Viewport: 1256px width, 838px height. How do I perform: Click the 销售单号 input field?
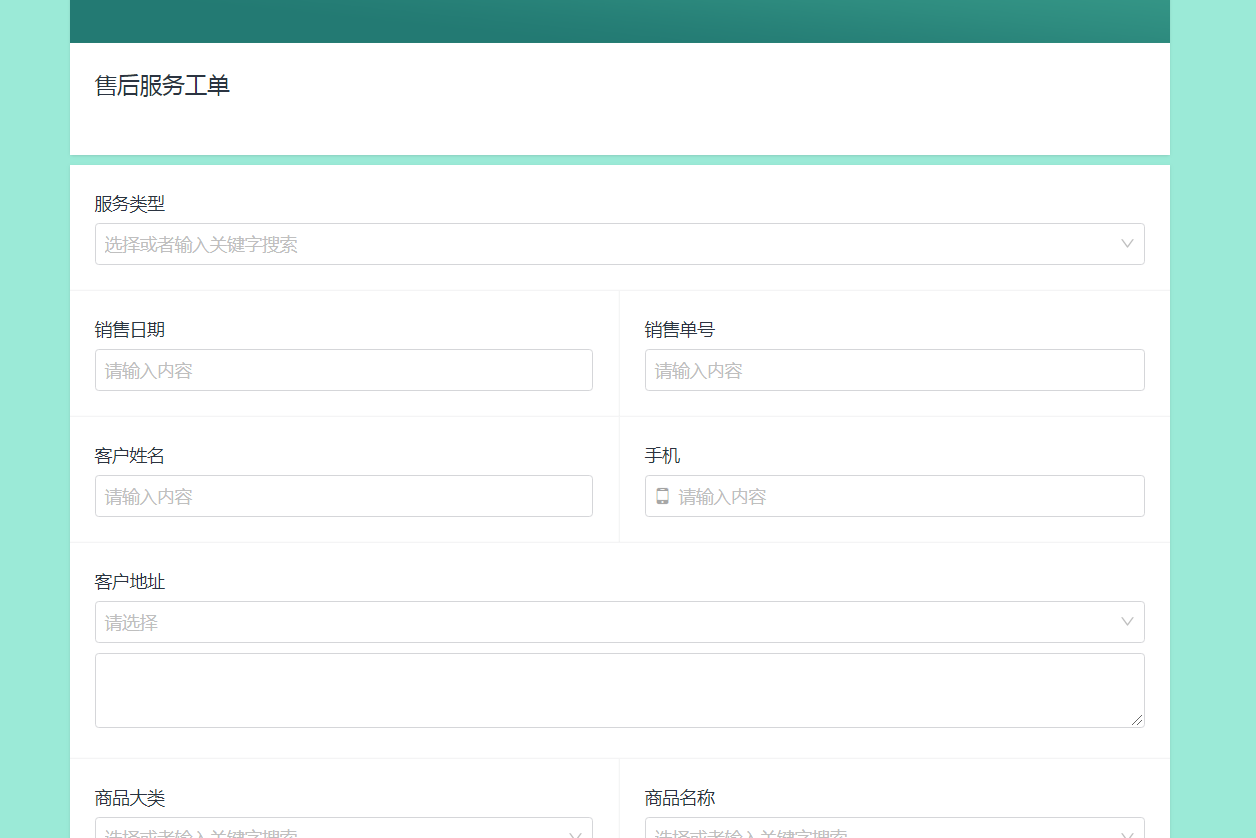[x=895, y=370]
